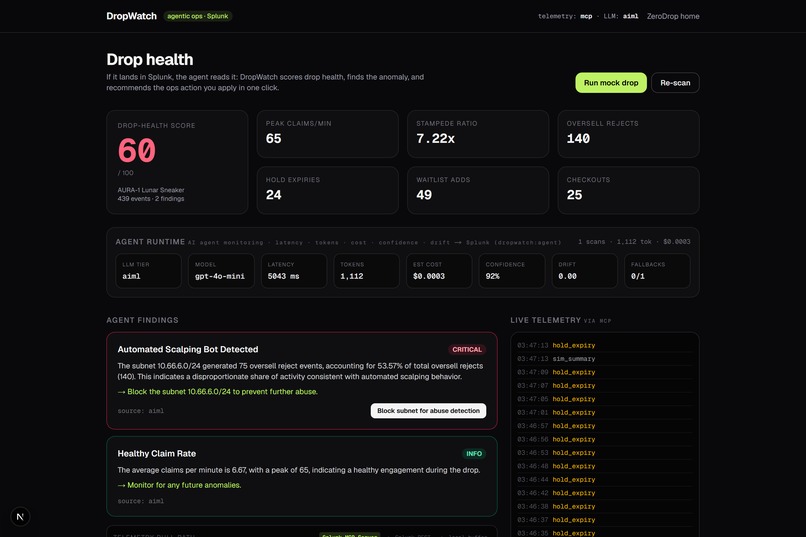Click the Checkouts value 25
The width and height of the screenshot is (806, 537).
[x=574, y=195]
